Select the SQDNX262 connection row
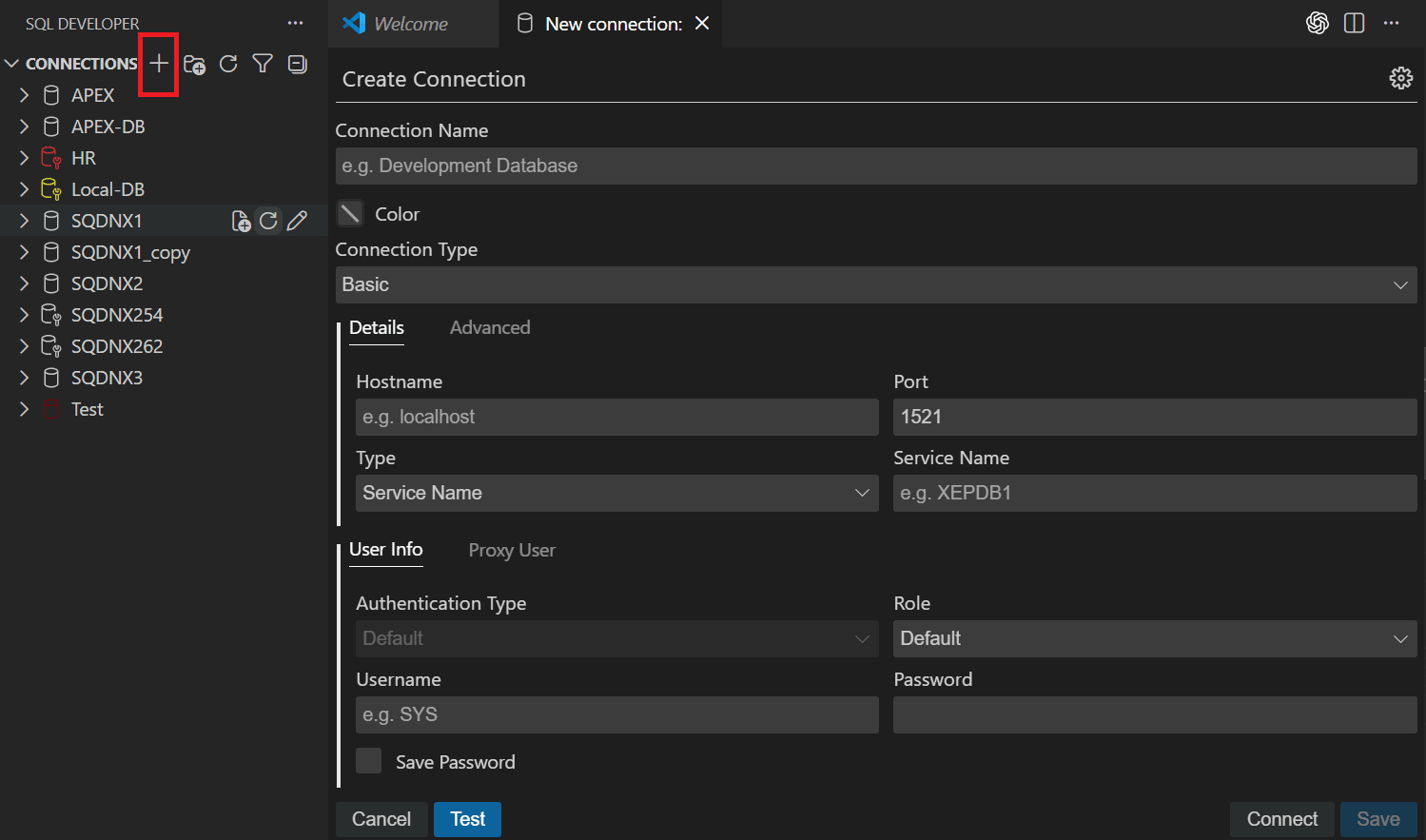 coord(164,346)
